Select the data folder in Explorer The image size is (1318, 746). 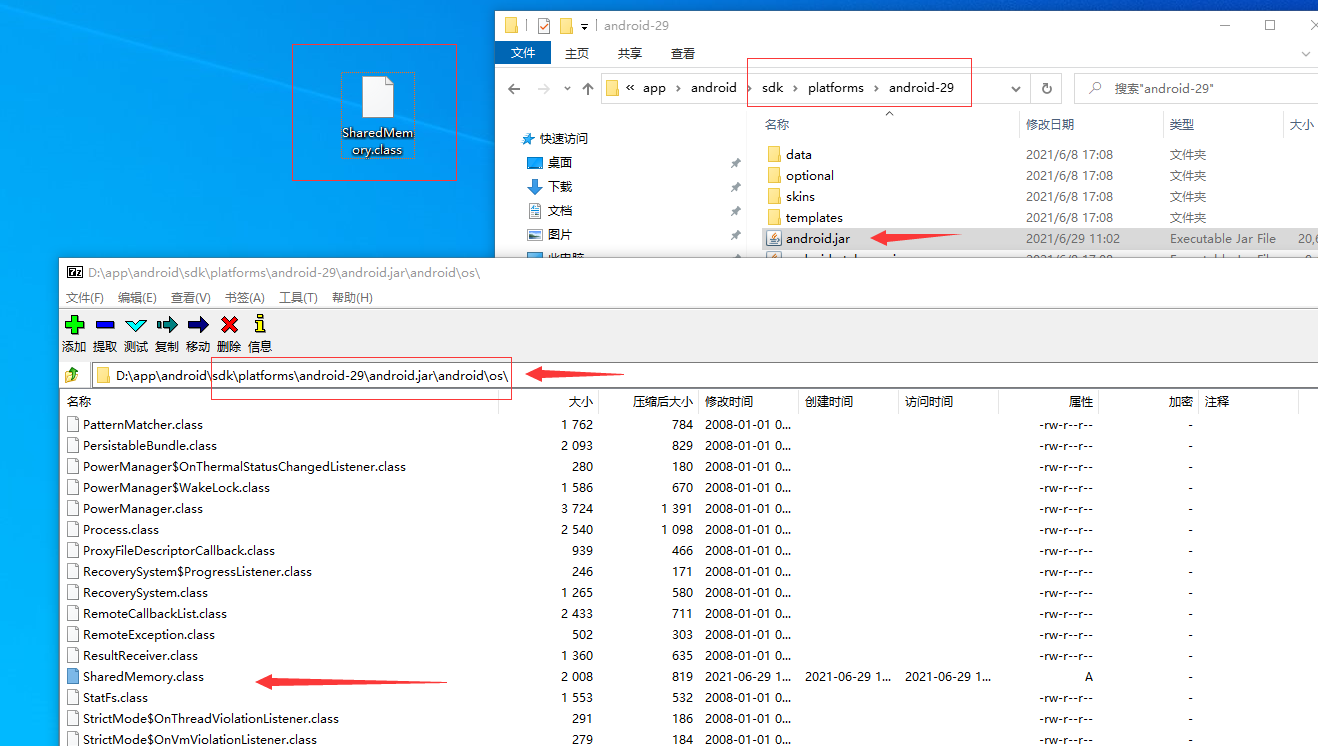(798, 154)
